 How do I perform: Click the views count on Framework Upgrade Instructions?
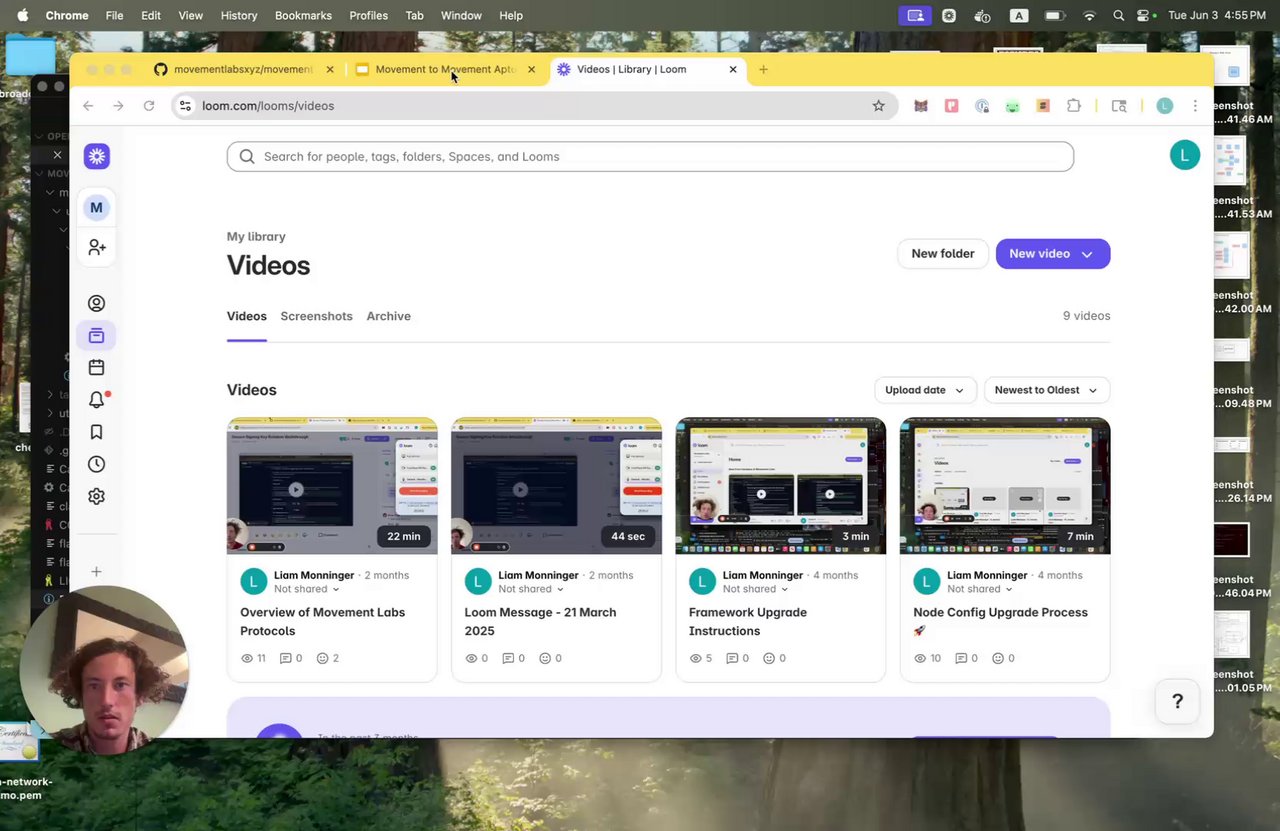(x=701, y=658)
